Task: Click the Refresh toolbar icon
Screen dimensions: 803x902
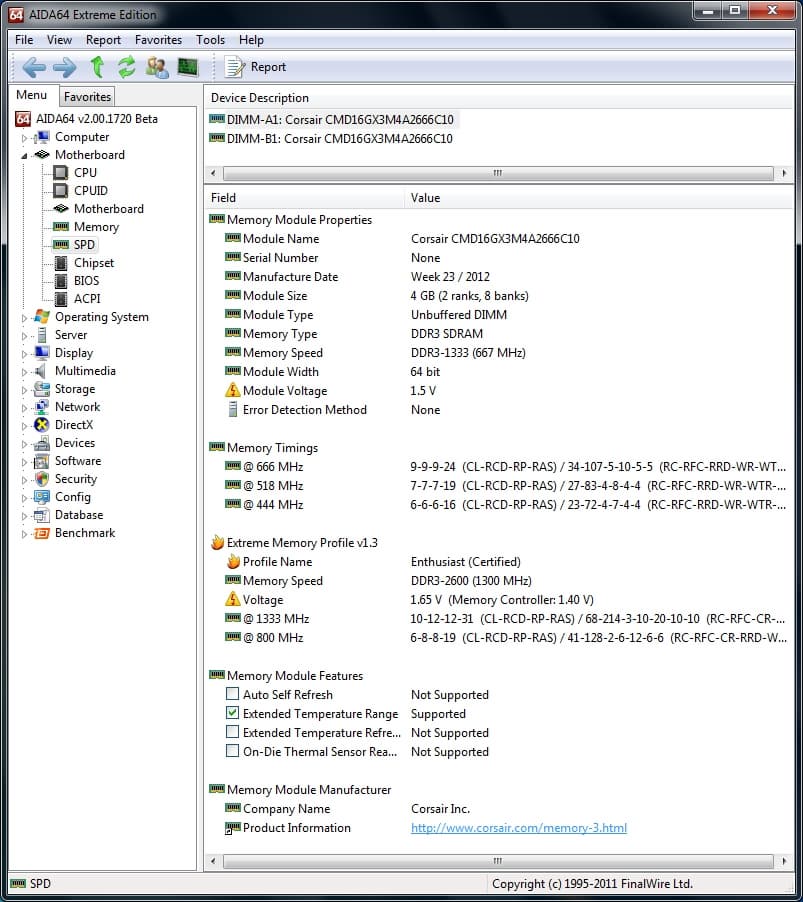Action: tap(127, 67)
